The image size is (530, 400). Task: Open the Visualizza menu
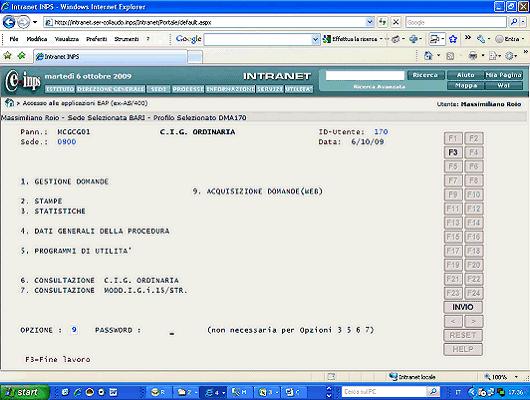pos(67,39)
